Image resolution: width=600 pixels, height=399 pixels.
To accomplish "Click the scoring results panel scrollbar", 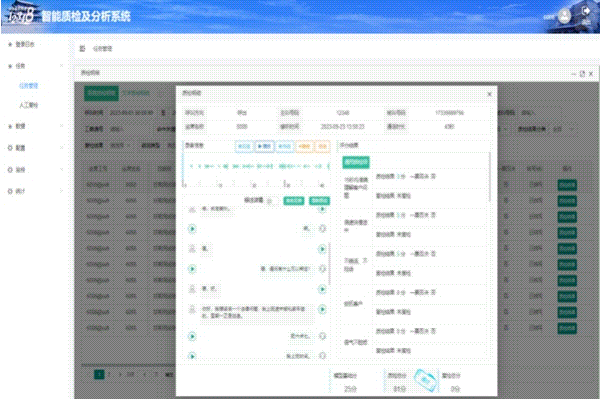I will tap(490, 177).
